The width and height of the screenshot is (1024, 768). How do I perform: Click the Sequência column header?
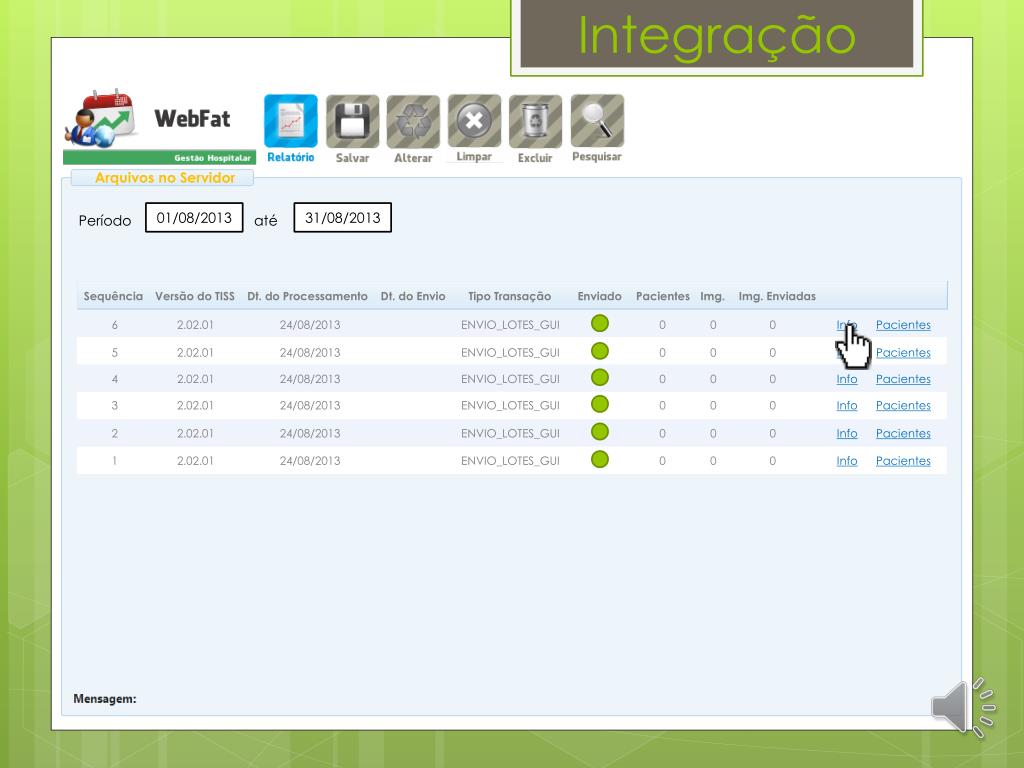click(x=113, y=296)
